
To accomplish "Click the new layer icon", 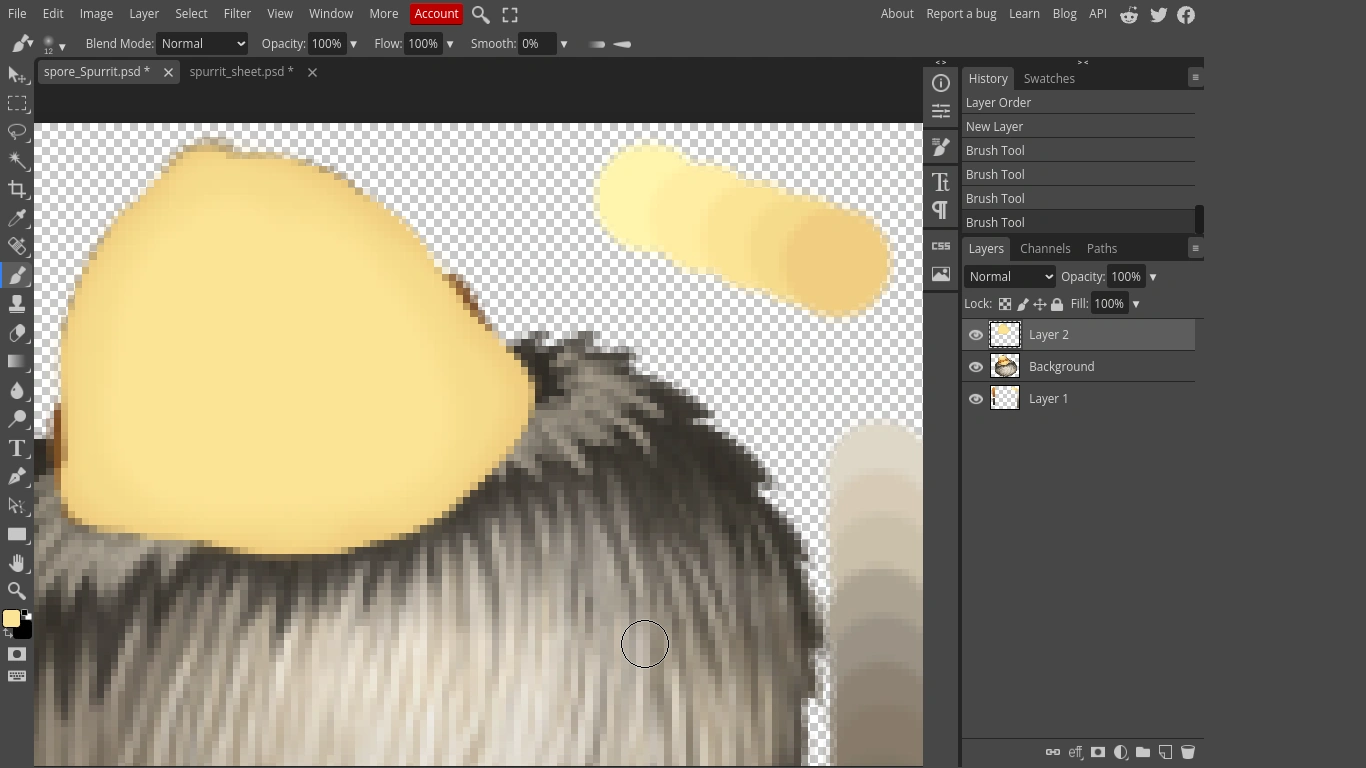I will pos(1165,752).
